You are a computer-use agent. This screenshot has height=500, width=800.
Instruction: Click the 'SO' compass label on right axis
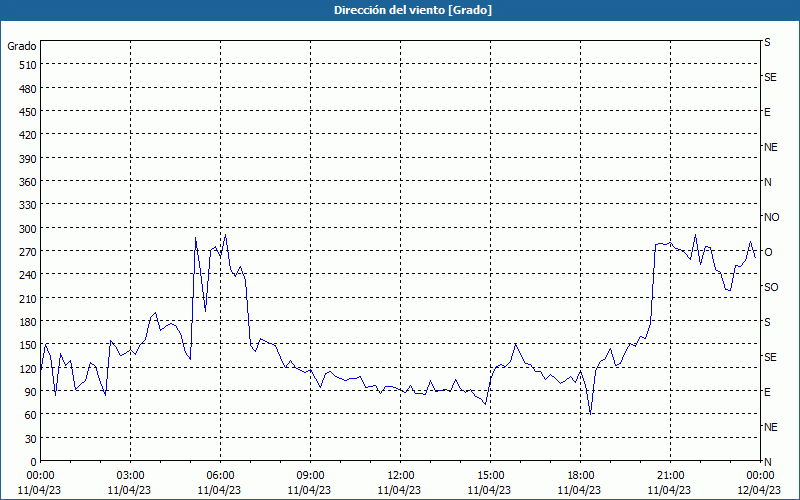[x=771, y=287]
